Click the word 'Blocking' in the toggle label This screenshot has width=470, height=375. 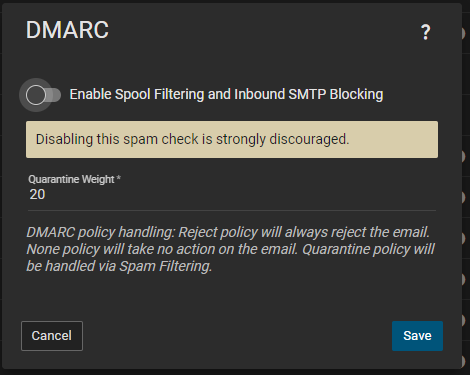click(x=356, y=94)
